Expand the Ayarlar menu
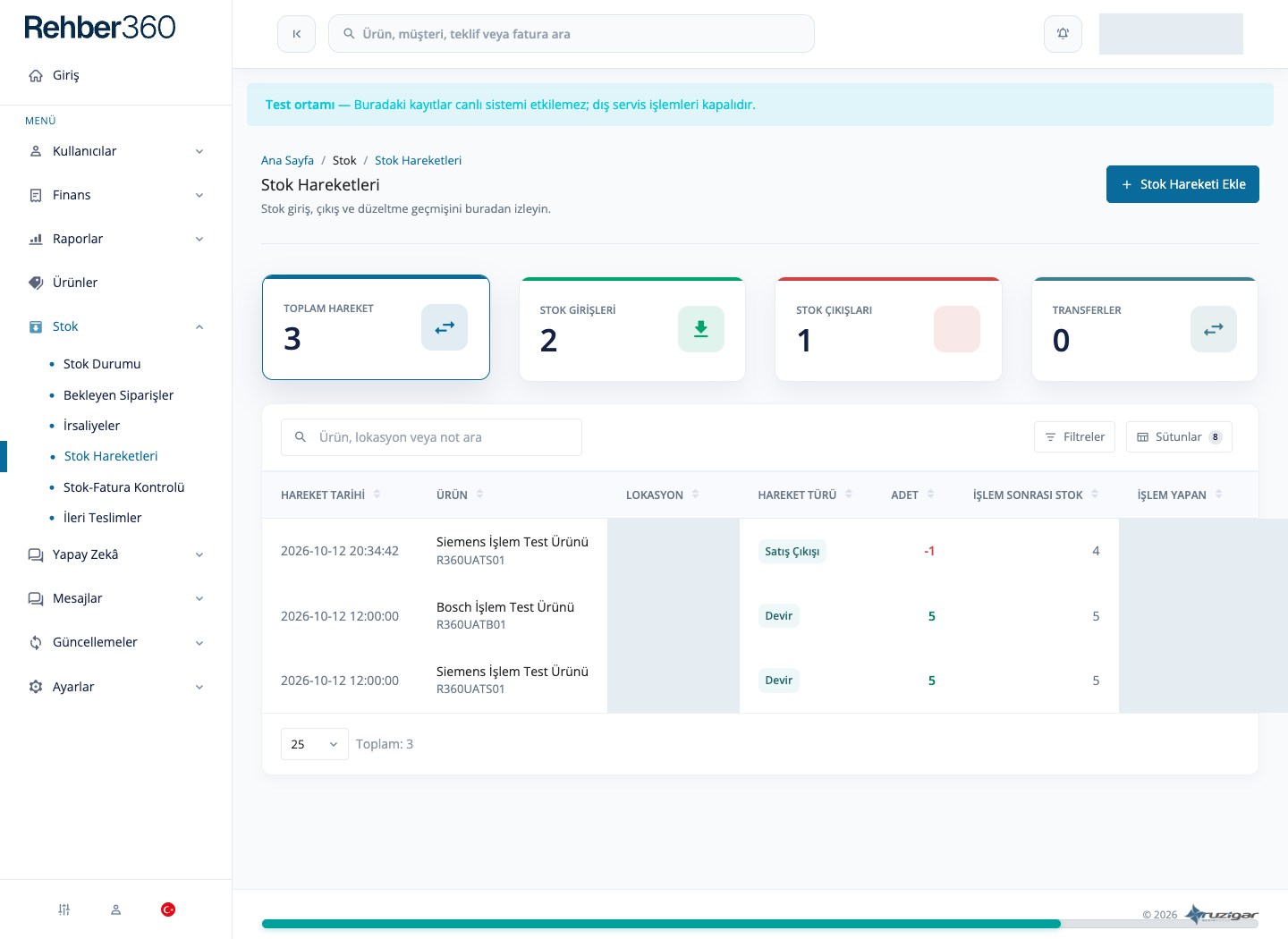 coord(116,687)
